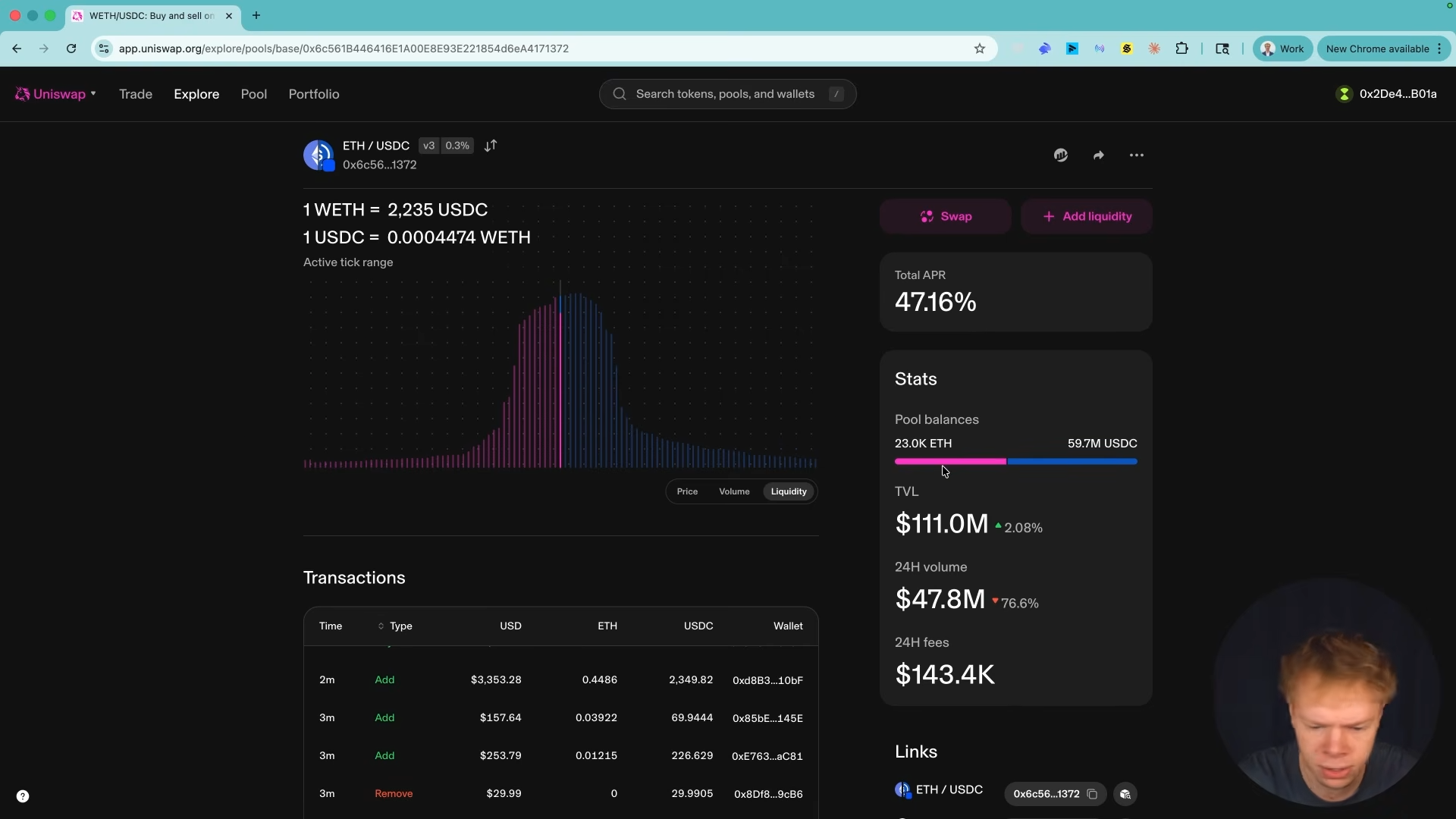Open the yellow S extension
The height and width of the screenshot is (819, 1456).
[x=1127, y=49]
